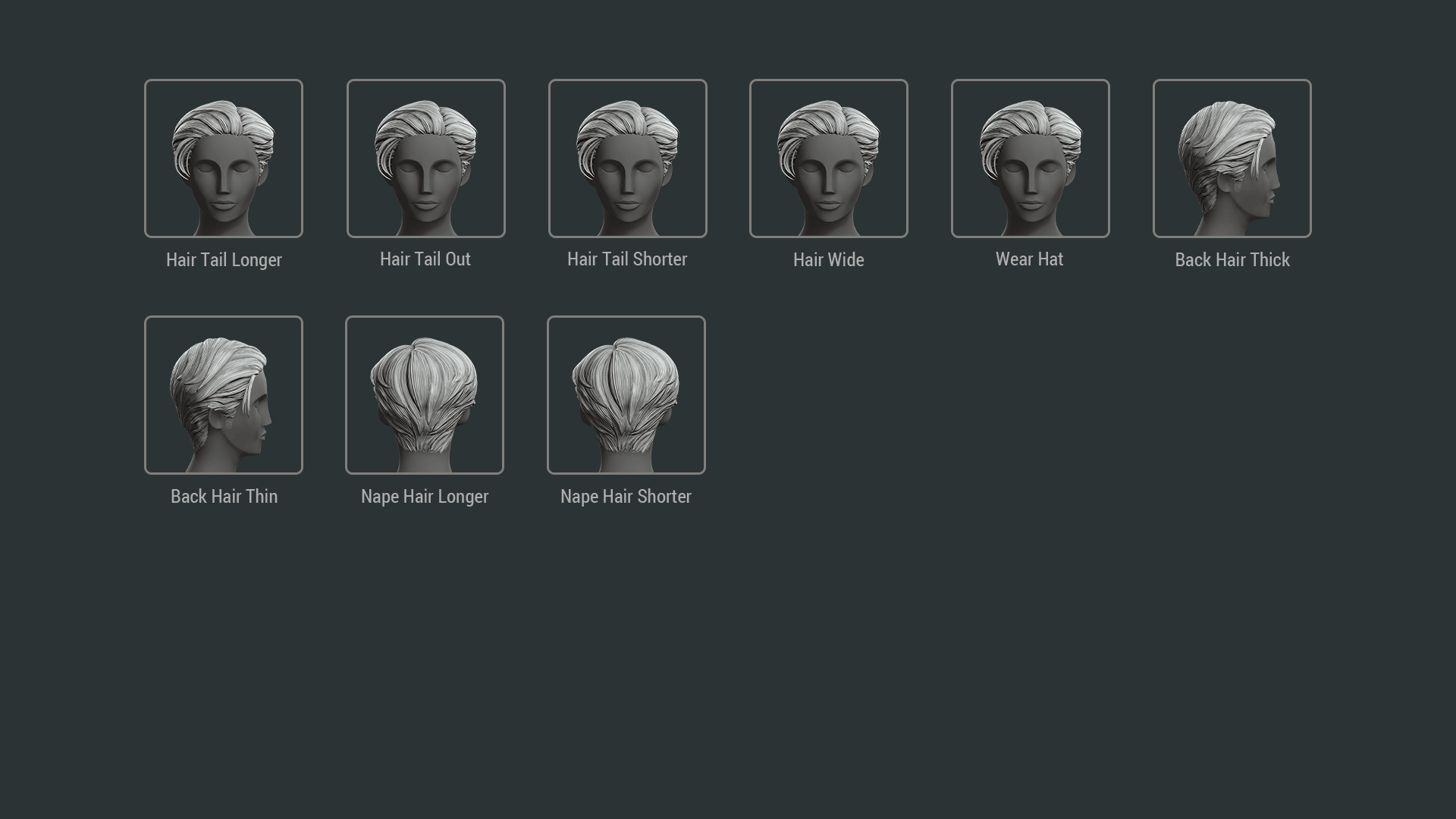Apply the Wear Hat preset thumbnail
1456x819 pixels.
[x=1031, y=158]
